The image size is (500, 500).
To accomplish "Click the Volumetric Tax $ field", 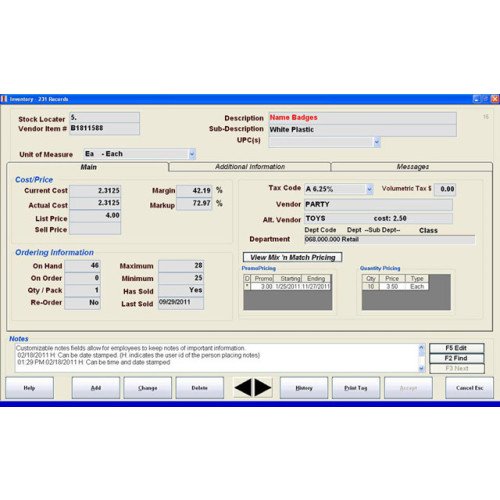I will click(445, 189).
